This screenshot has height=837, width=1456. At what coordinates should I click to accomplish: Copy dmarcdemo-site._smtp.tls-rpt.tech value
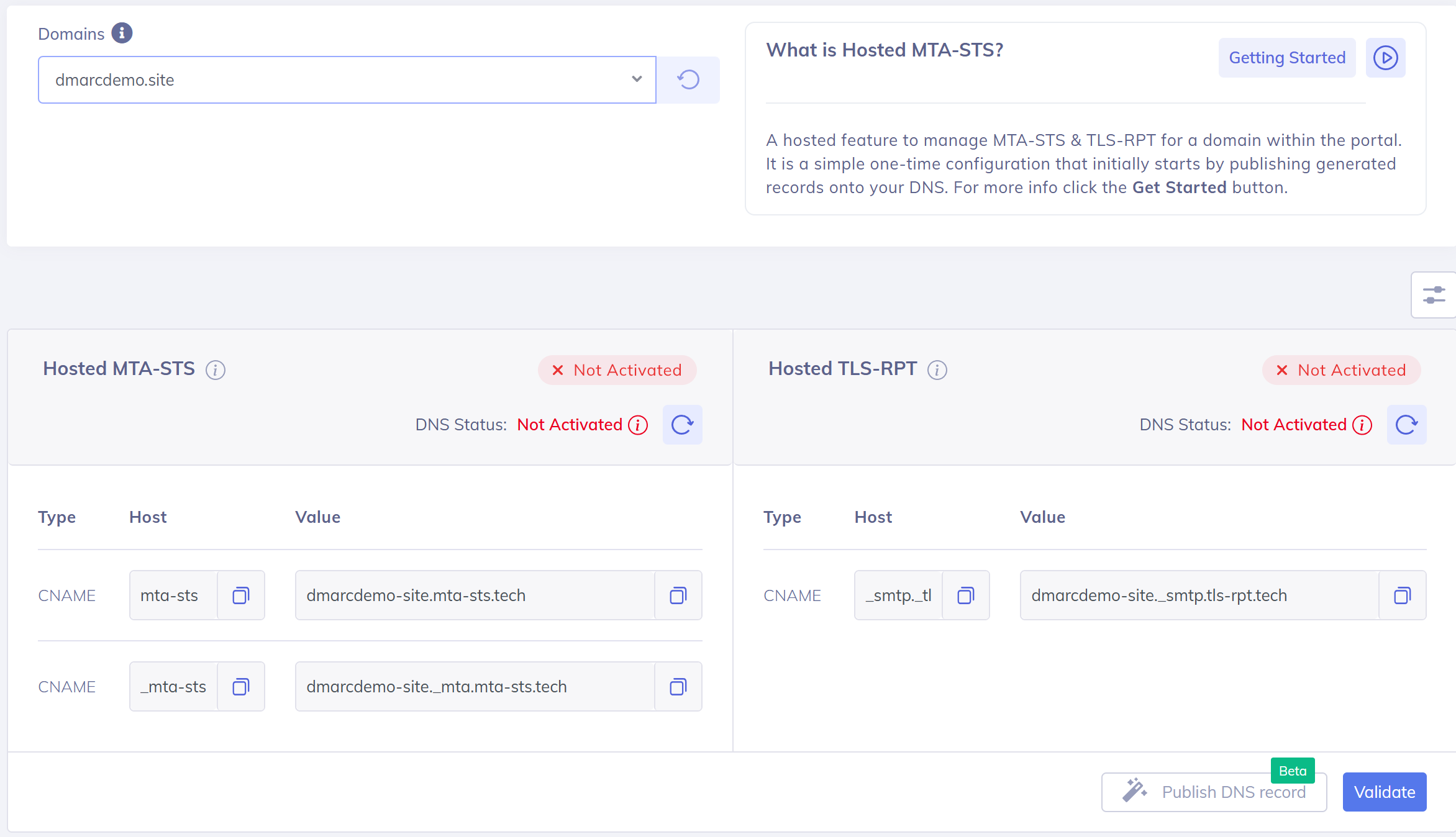(1403, 595)
